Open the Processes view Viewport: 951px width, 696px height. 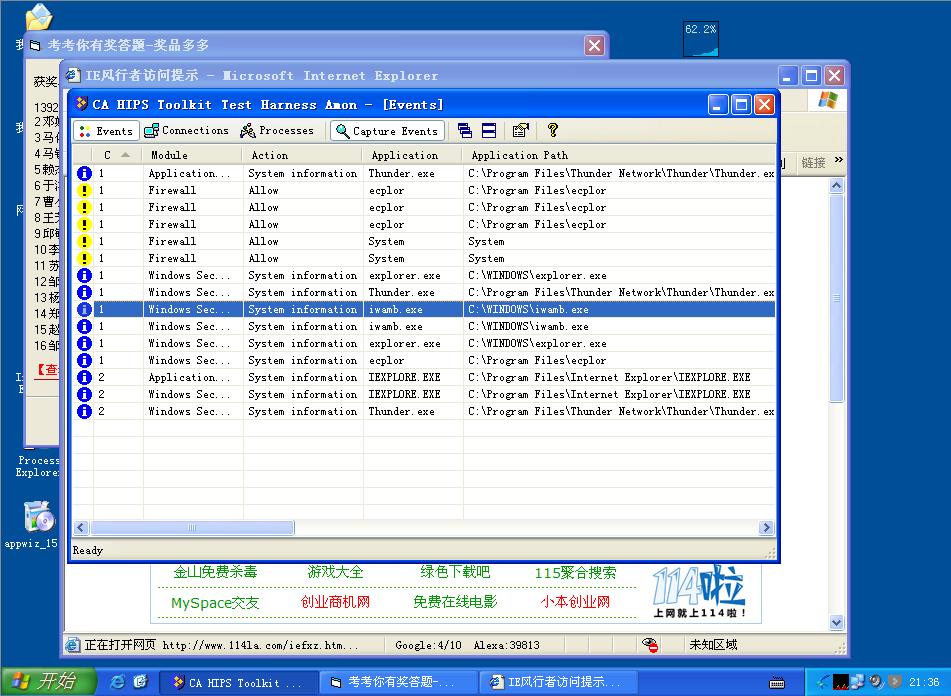[277, 130]
